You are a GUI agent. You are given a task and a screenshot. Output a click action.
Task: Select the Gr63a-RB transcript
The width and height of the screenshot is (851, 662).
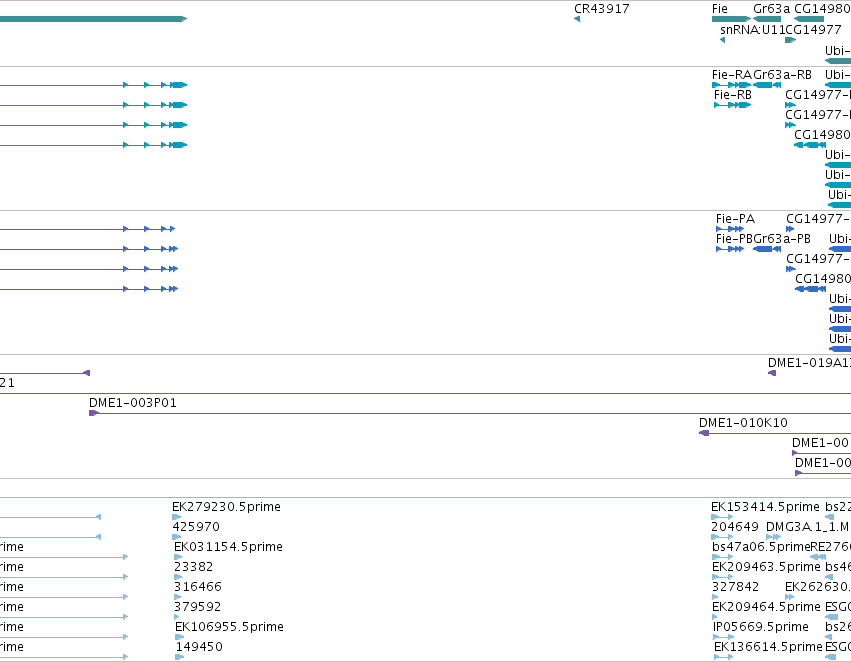click(x=767, y=85)
